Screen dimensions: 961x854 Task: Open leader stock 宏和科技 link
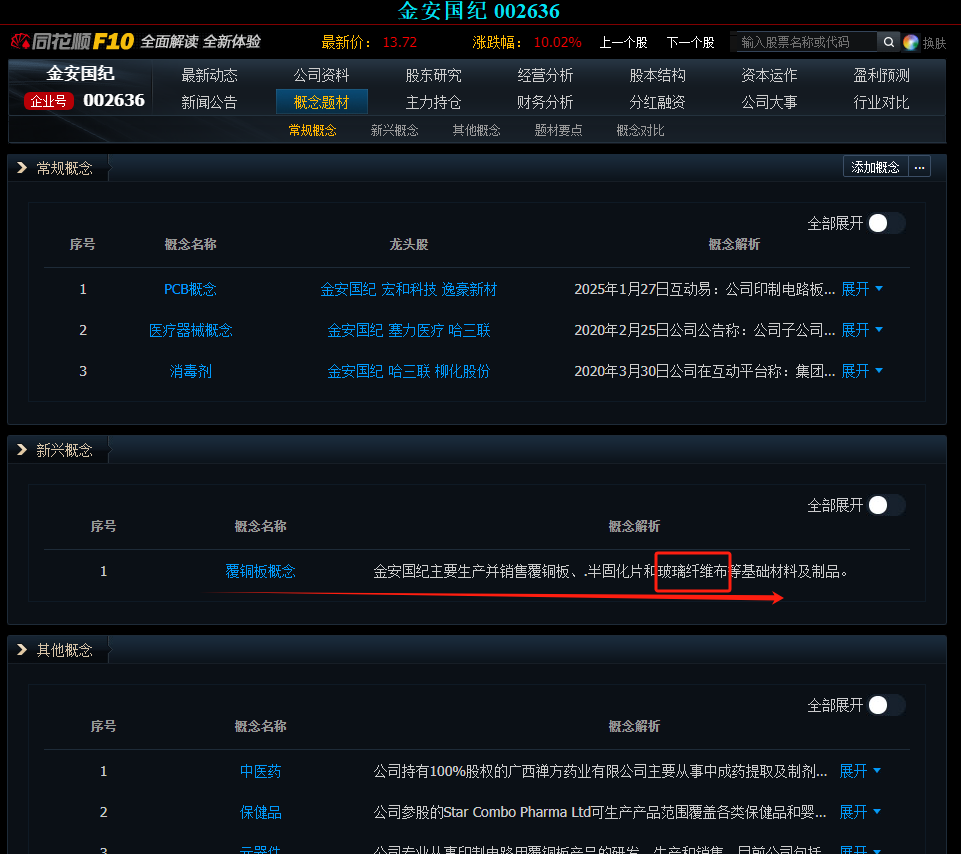click(x=409, y=289)
